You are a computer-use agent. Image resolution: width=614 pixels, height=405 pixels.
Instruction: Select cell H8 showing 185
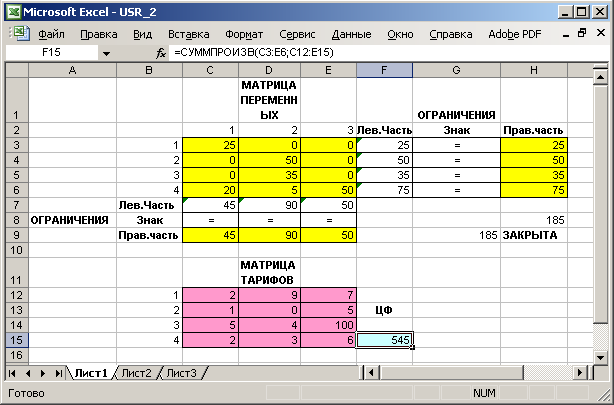[x=534, y=220]
